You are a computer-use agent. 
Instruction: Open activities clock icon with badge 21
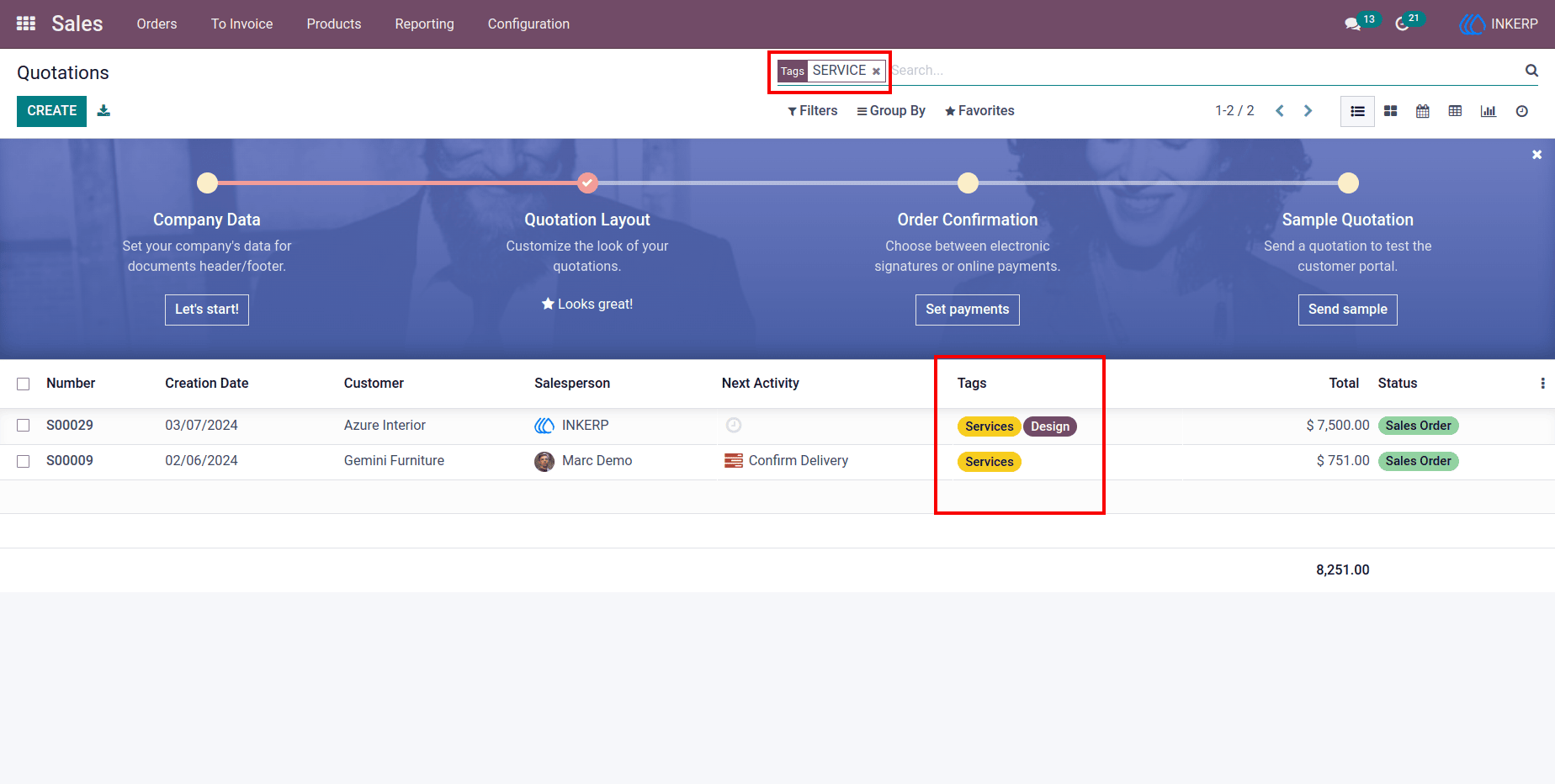(1403, 24)
